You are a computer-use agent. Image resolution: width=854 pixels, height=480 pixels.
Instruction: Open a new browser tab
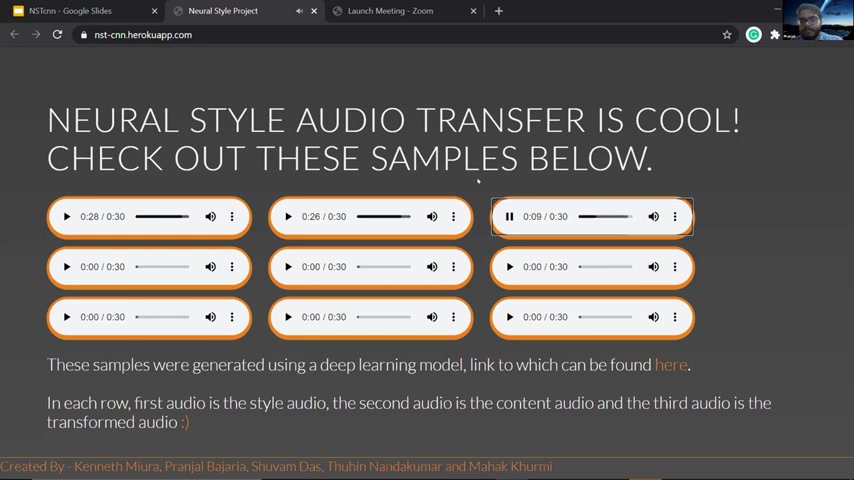(x=498, y=11)
